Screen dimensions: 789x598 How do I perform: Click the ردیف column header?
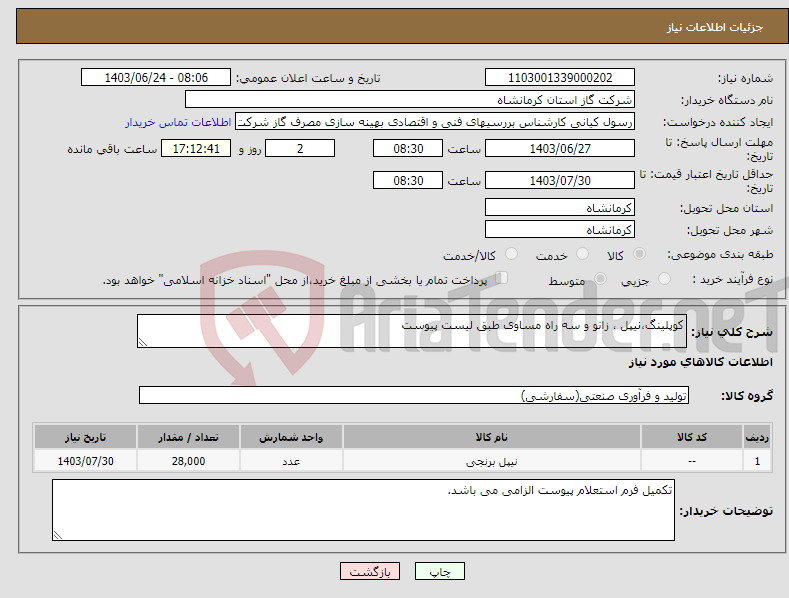pos(757,437)
